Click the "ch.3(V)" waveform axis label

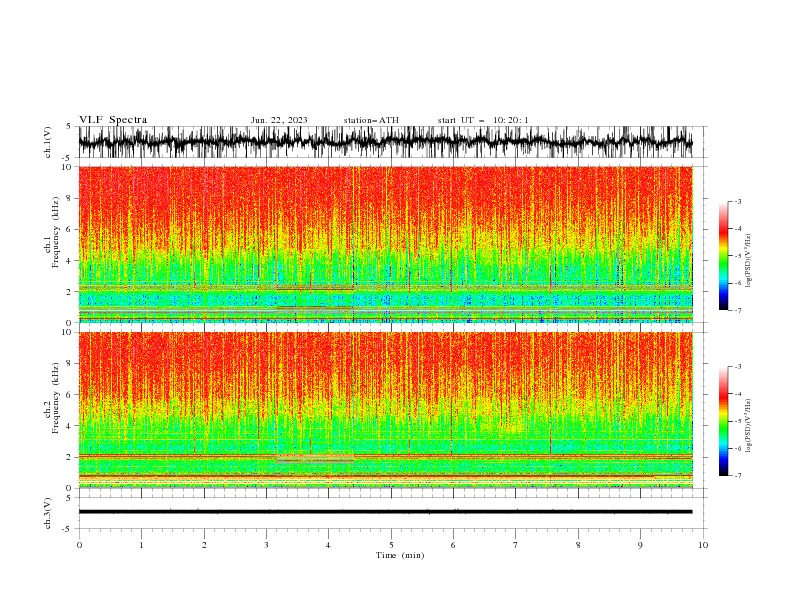(48, 513)
